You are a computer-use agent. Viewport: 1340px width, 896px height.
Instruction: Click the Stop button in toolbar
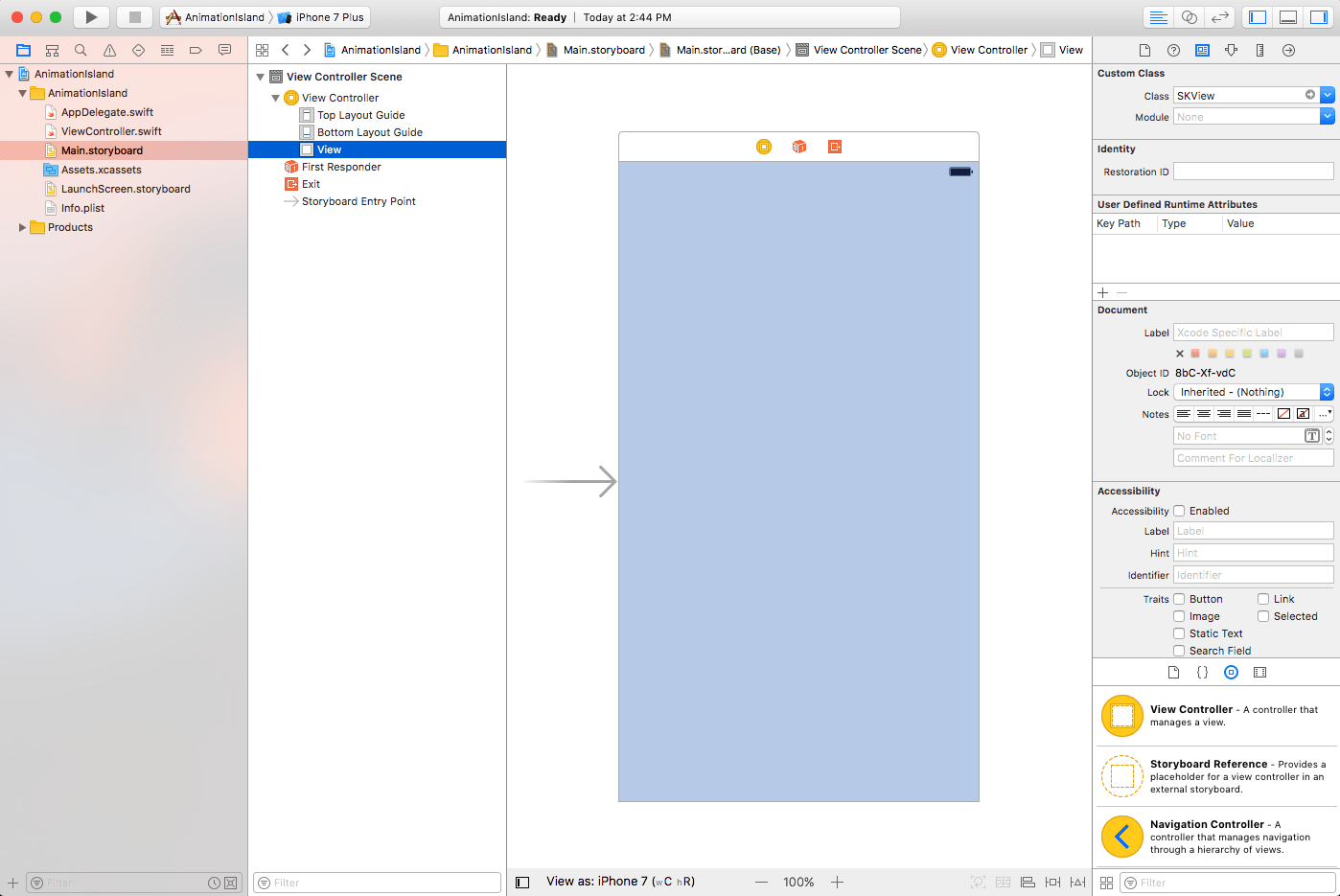point(135,17)
